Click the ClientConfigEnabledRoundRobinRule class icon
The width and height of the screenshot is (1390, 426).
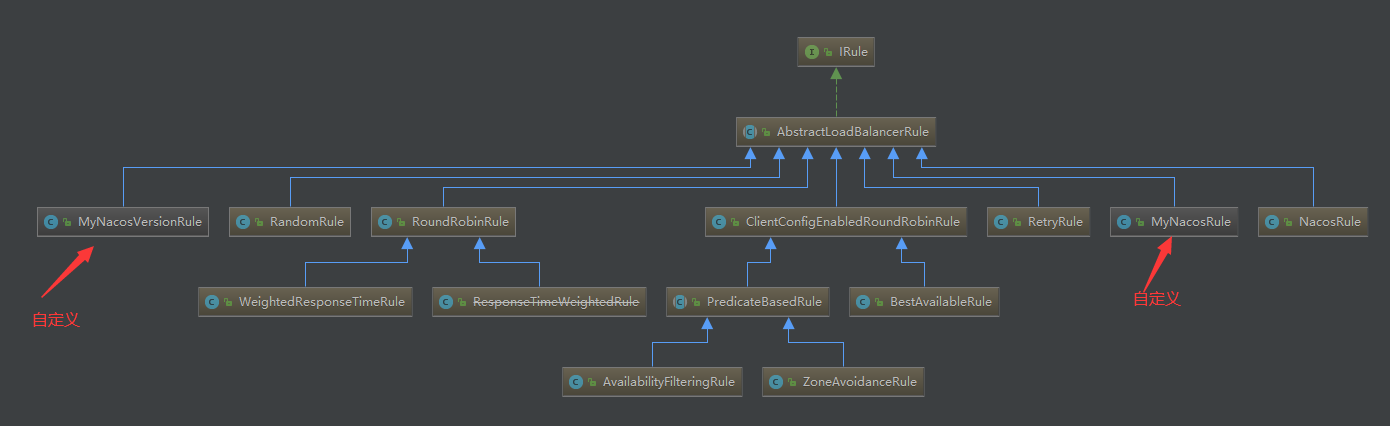point(719,221)
